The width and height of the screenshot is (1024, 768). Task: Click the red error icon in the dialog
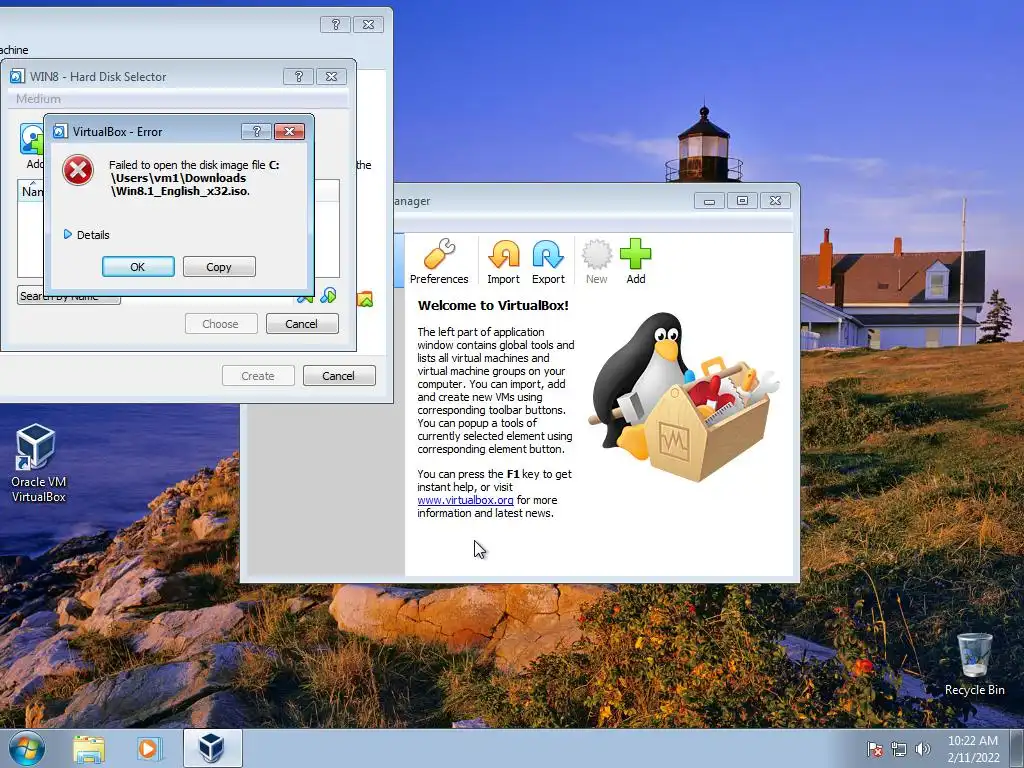[78, 170]
